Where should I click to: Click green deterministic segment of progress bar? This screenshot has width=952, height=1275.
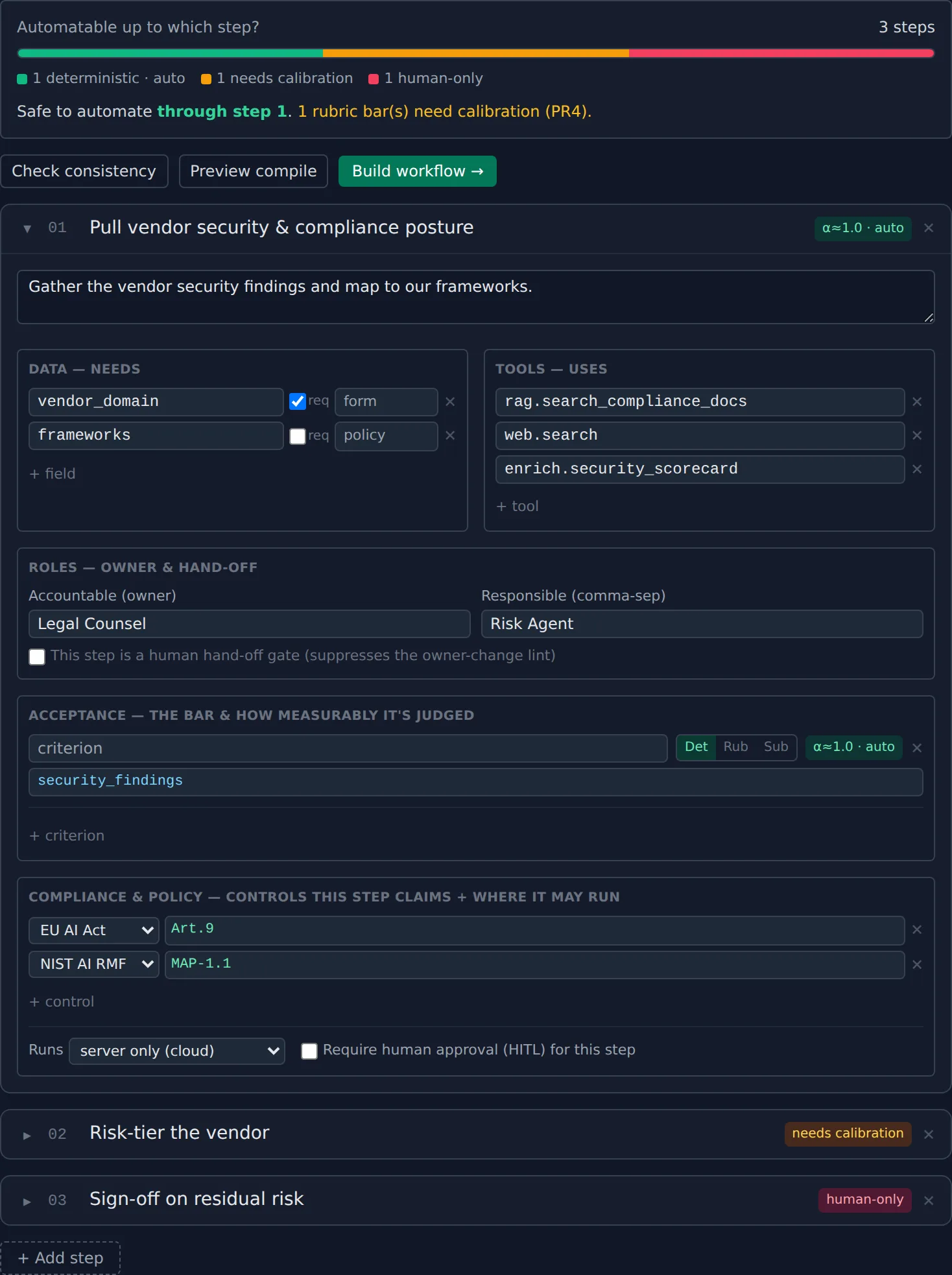(x=171, y=53)
